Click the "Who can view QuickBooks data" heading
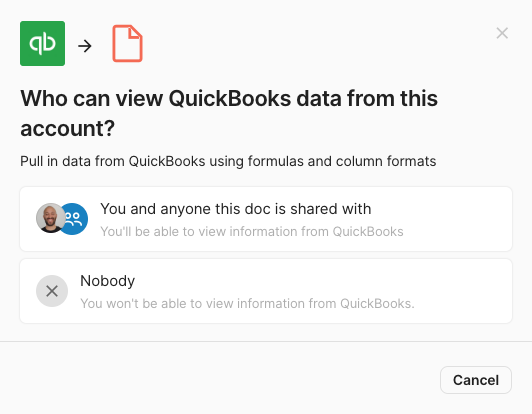This screenshot has height=414, width=532. [229, 113]
